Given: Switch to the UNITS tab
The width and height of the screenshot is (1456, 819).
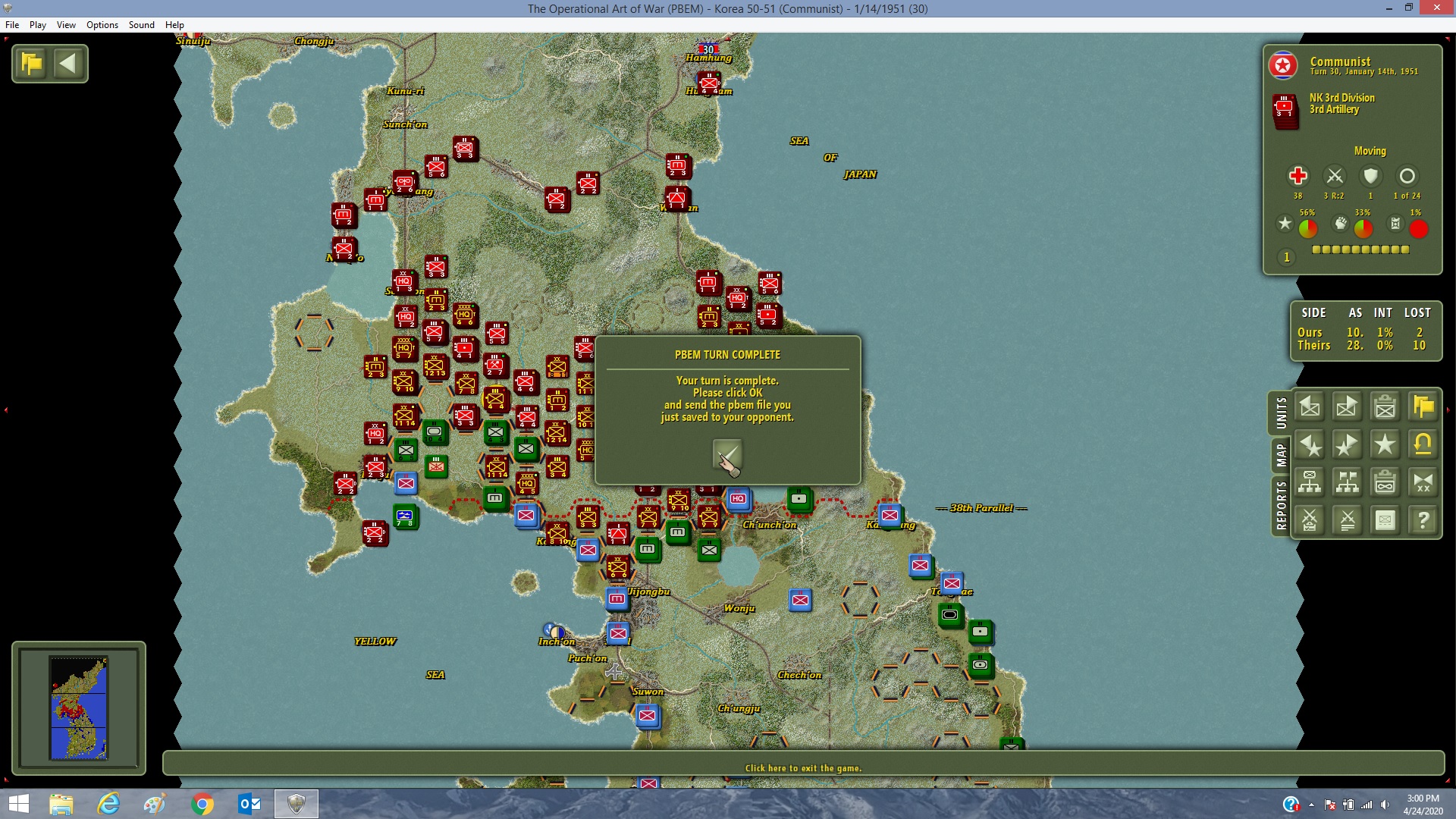Looking at the screenshot, I should (1281, 413).
